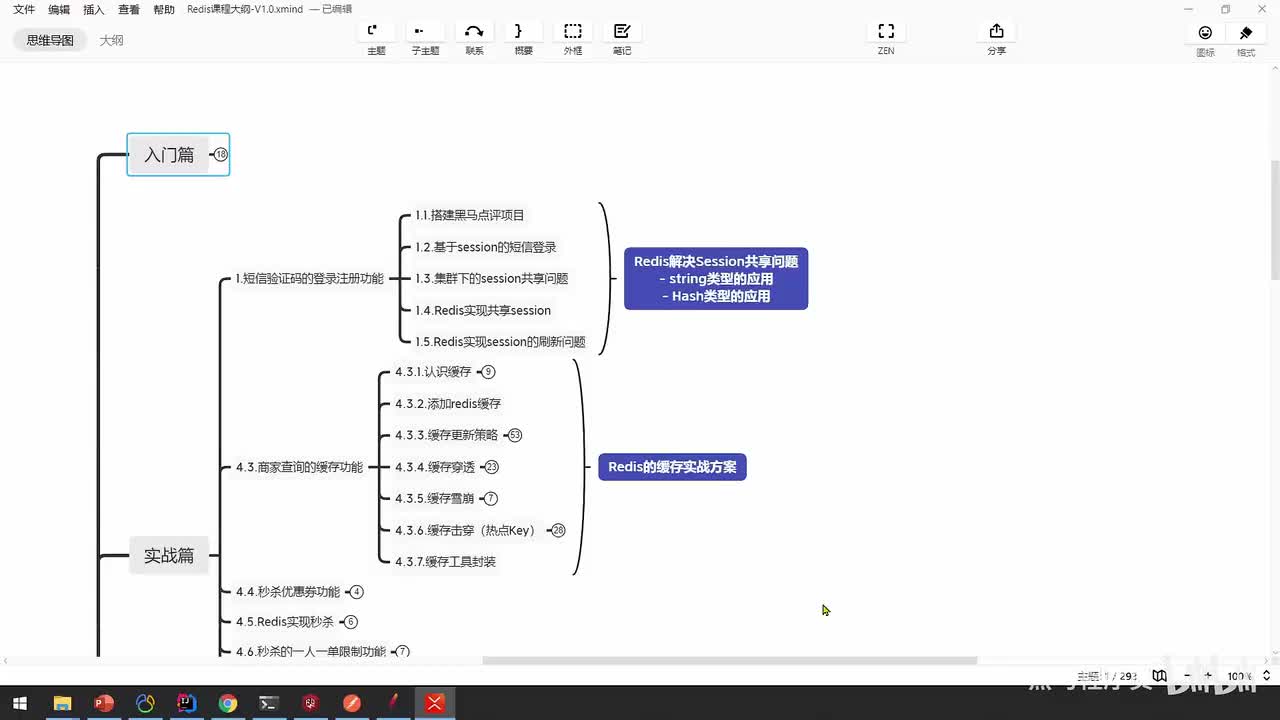1280x720 pixels.
Task: Expand 4.3.1.认识缓存 badge 9
Action: click(x=488, y=372)
